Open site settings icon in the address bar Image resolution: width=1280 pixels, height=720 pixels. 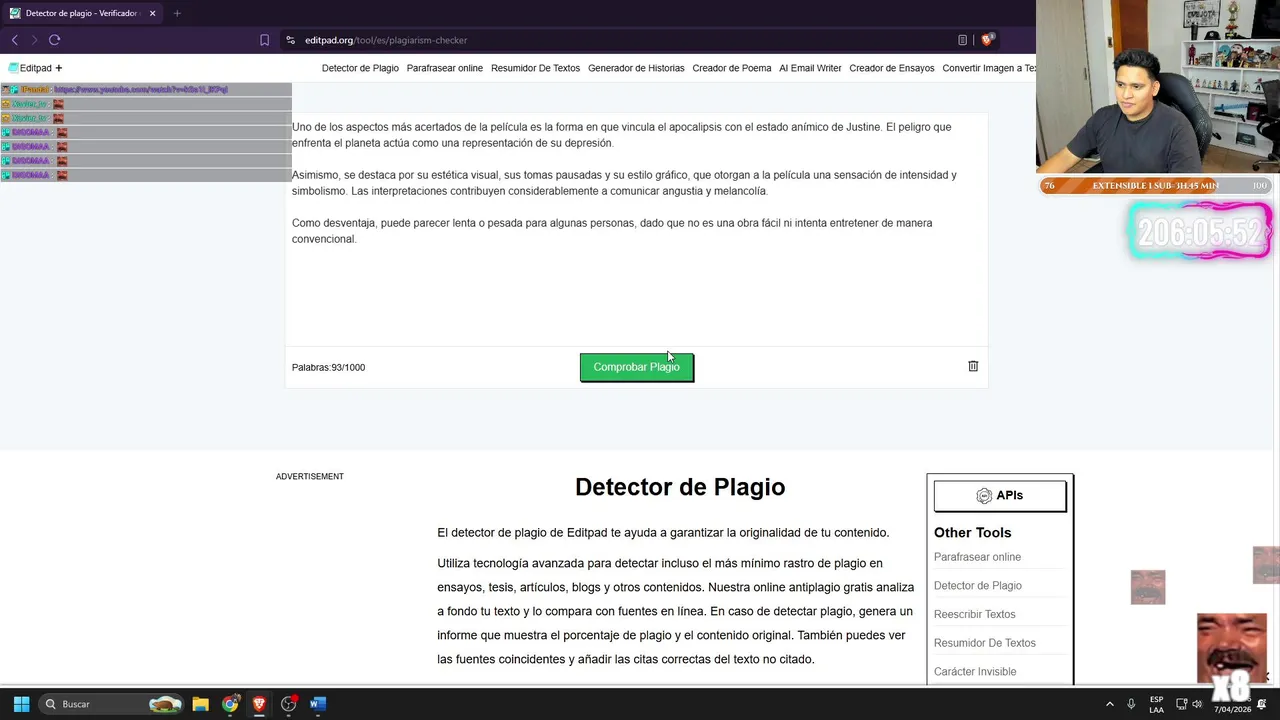pos(290,40)
